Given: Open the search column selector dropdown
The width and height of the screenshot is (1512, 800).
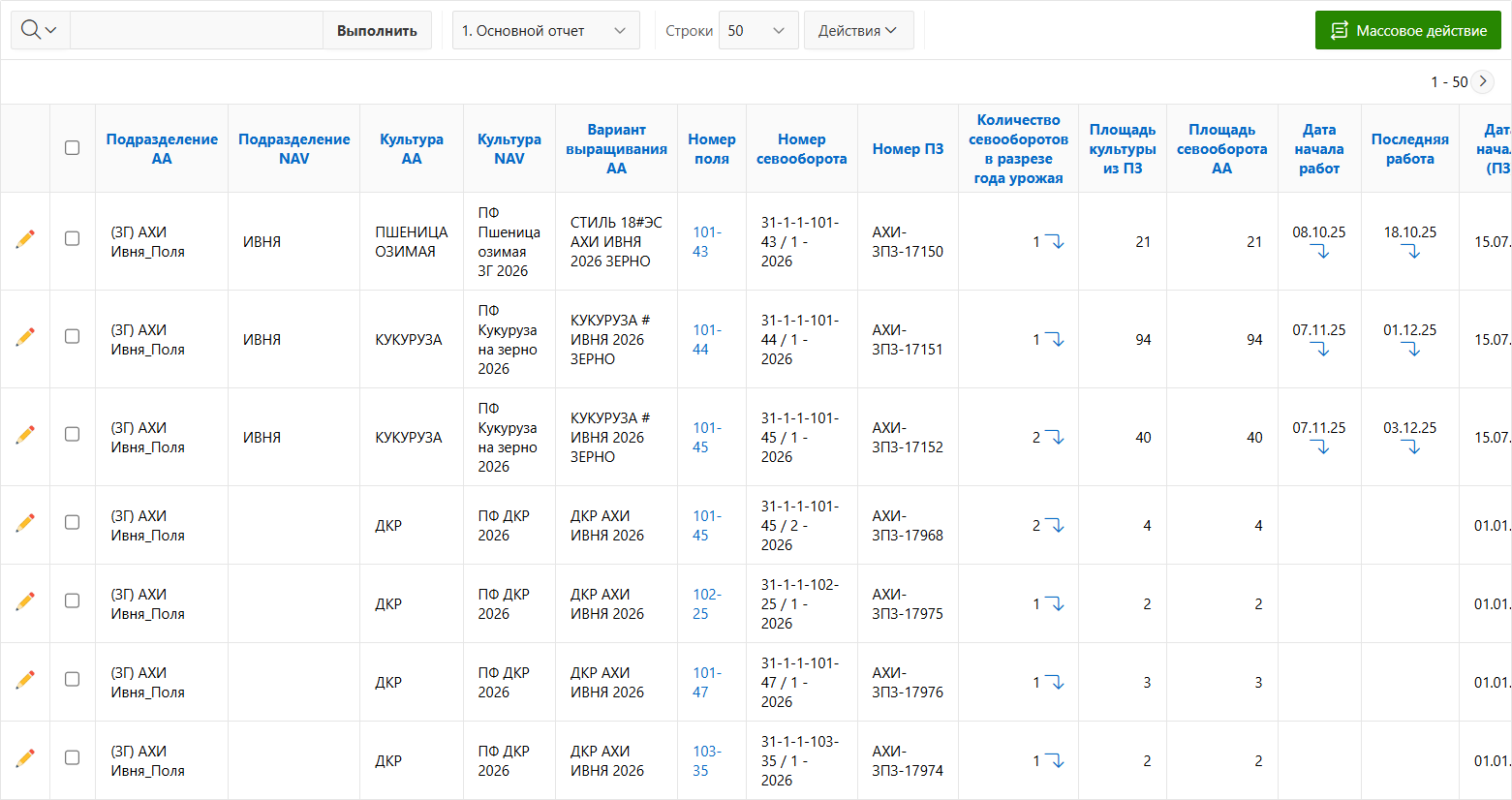Looking at the screenshot, I should [40, 30].
